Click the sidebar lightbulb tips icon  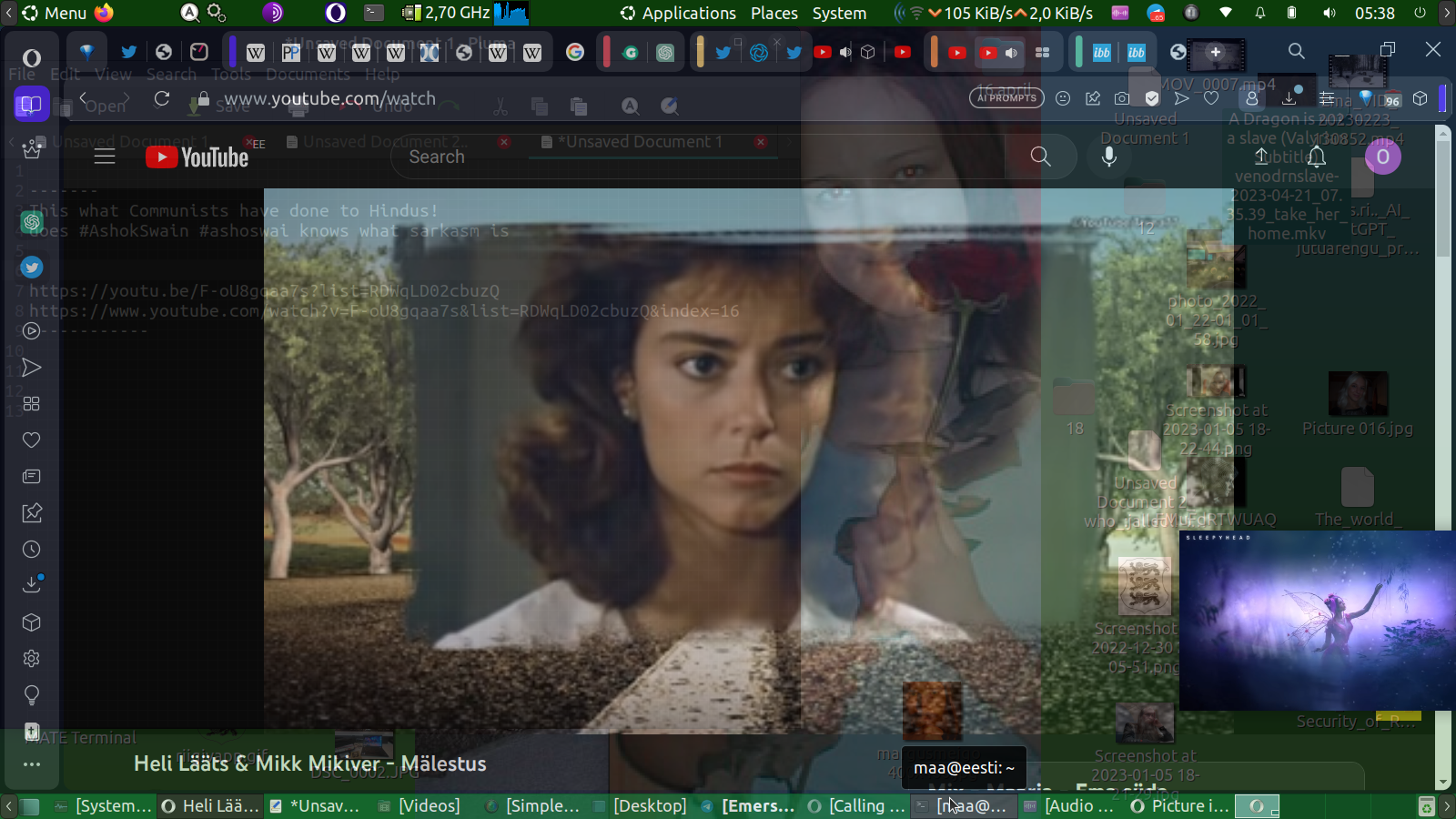tap(32, 696)
